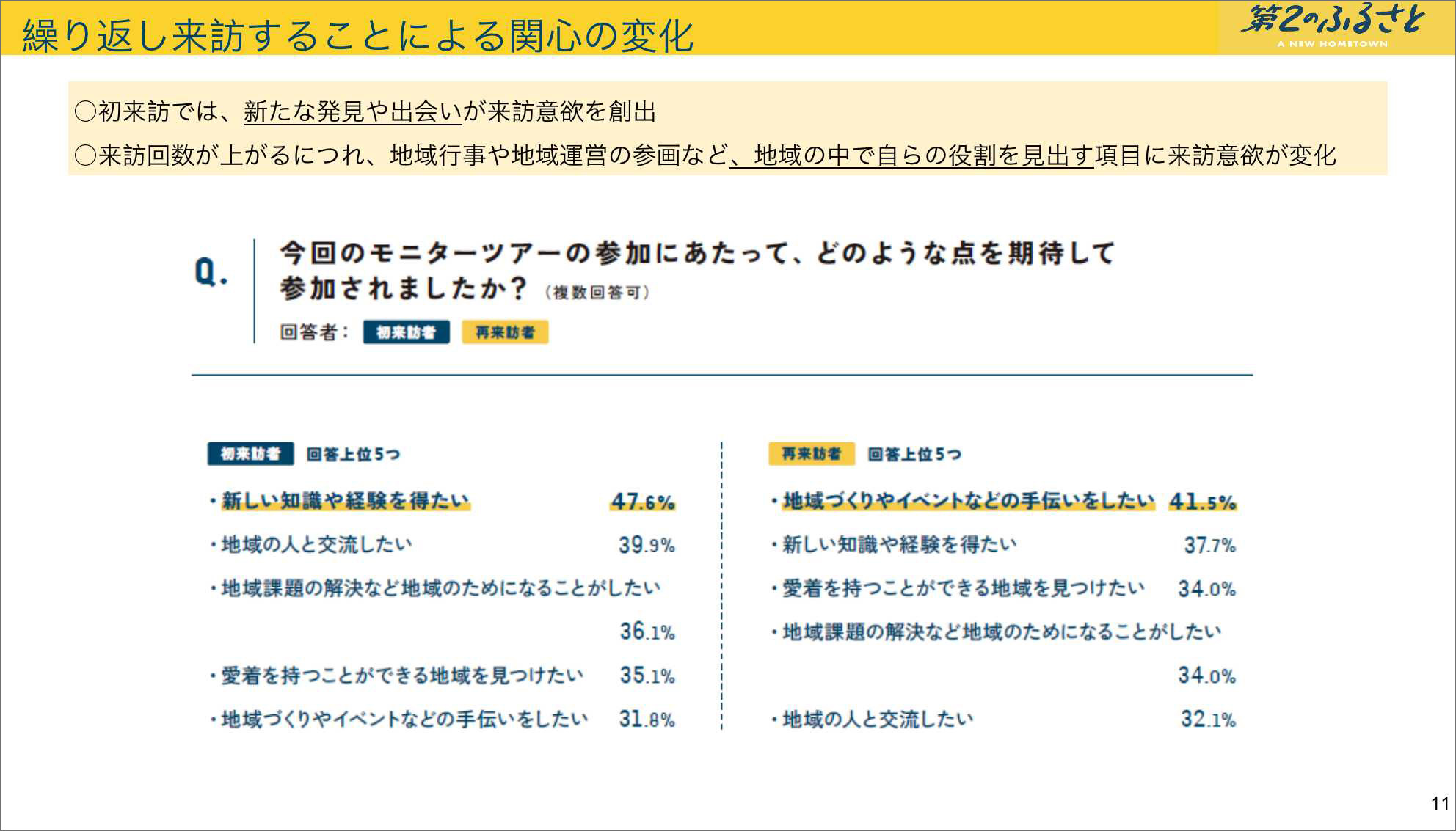Click the 回答上位5つ label in the right column
This screenshot has width=1456, height=831.
click(914, 454)
